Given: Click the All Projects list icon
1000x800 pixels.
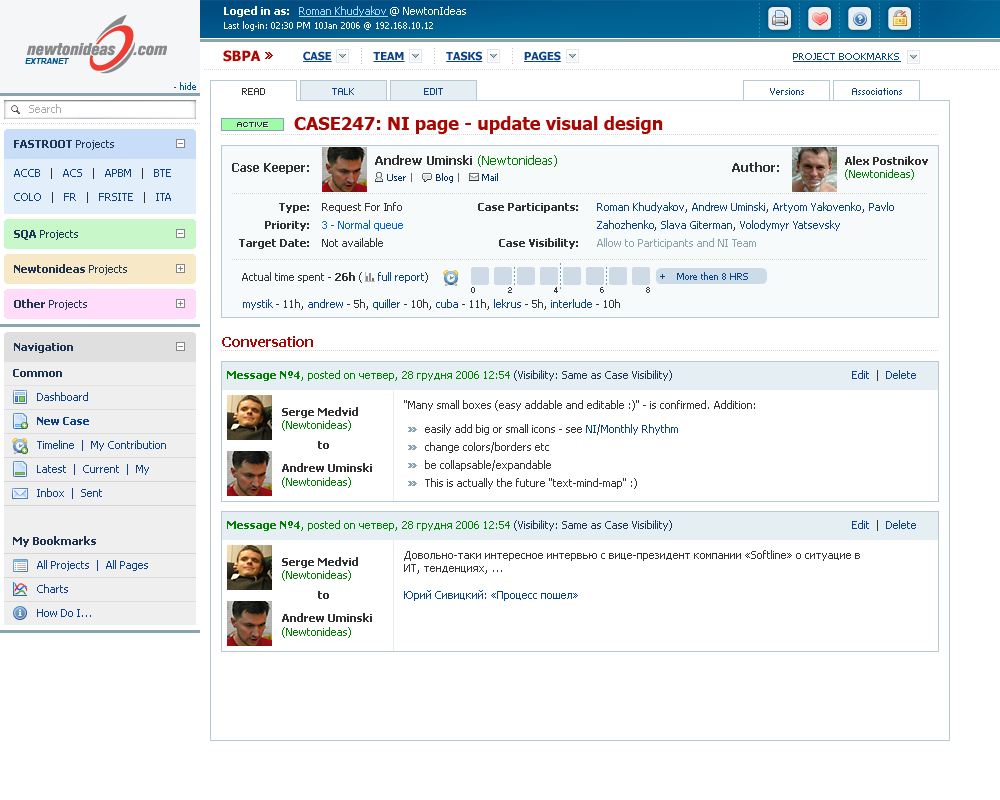Looking at the screenshot, I should 20,565.
